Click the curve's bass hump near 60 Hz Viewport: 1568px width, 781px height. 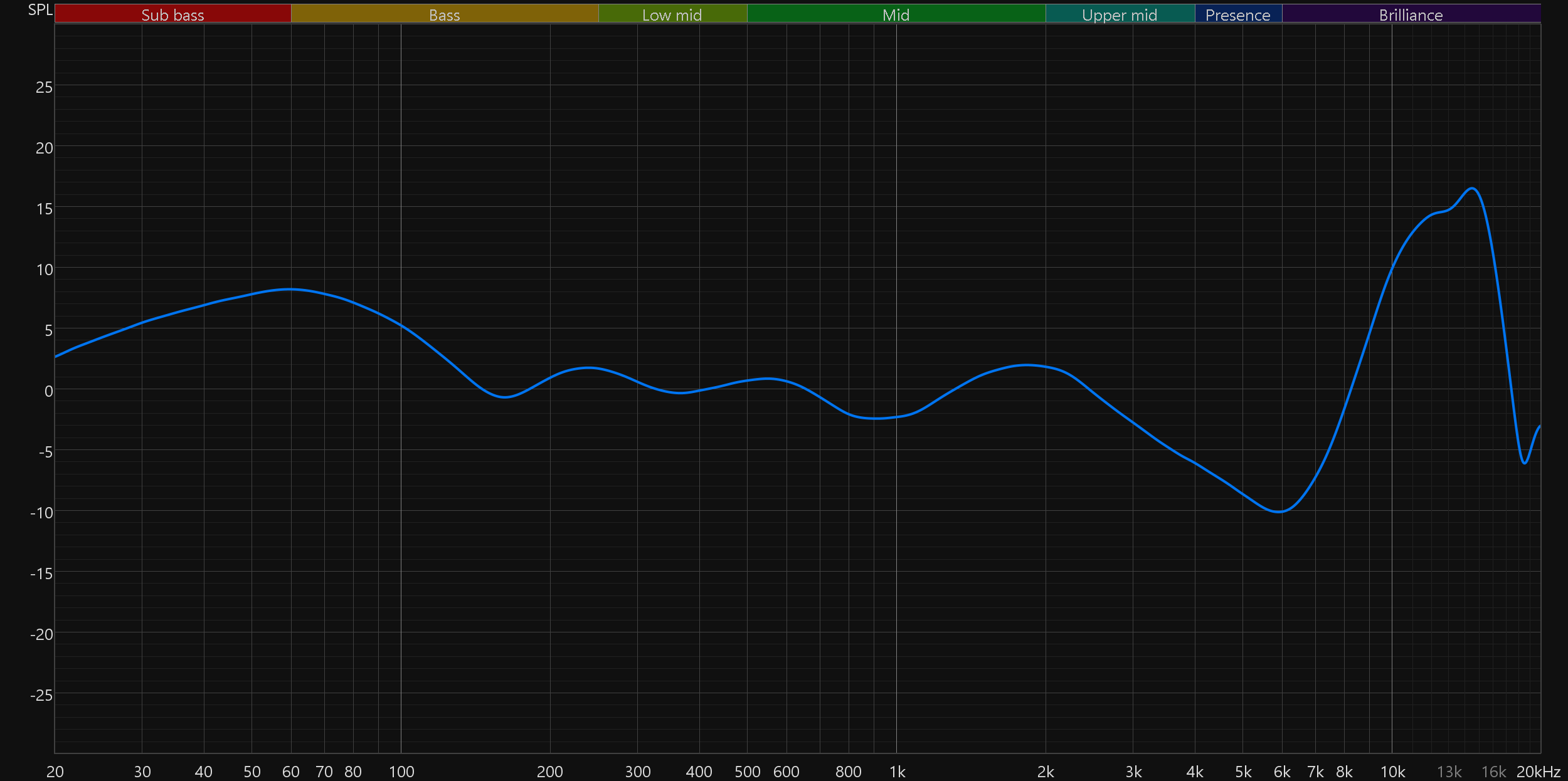coord(289,289)
